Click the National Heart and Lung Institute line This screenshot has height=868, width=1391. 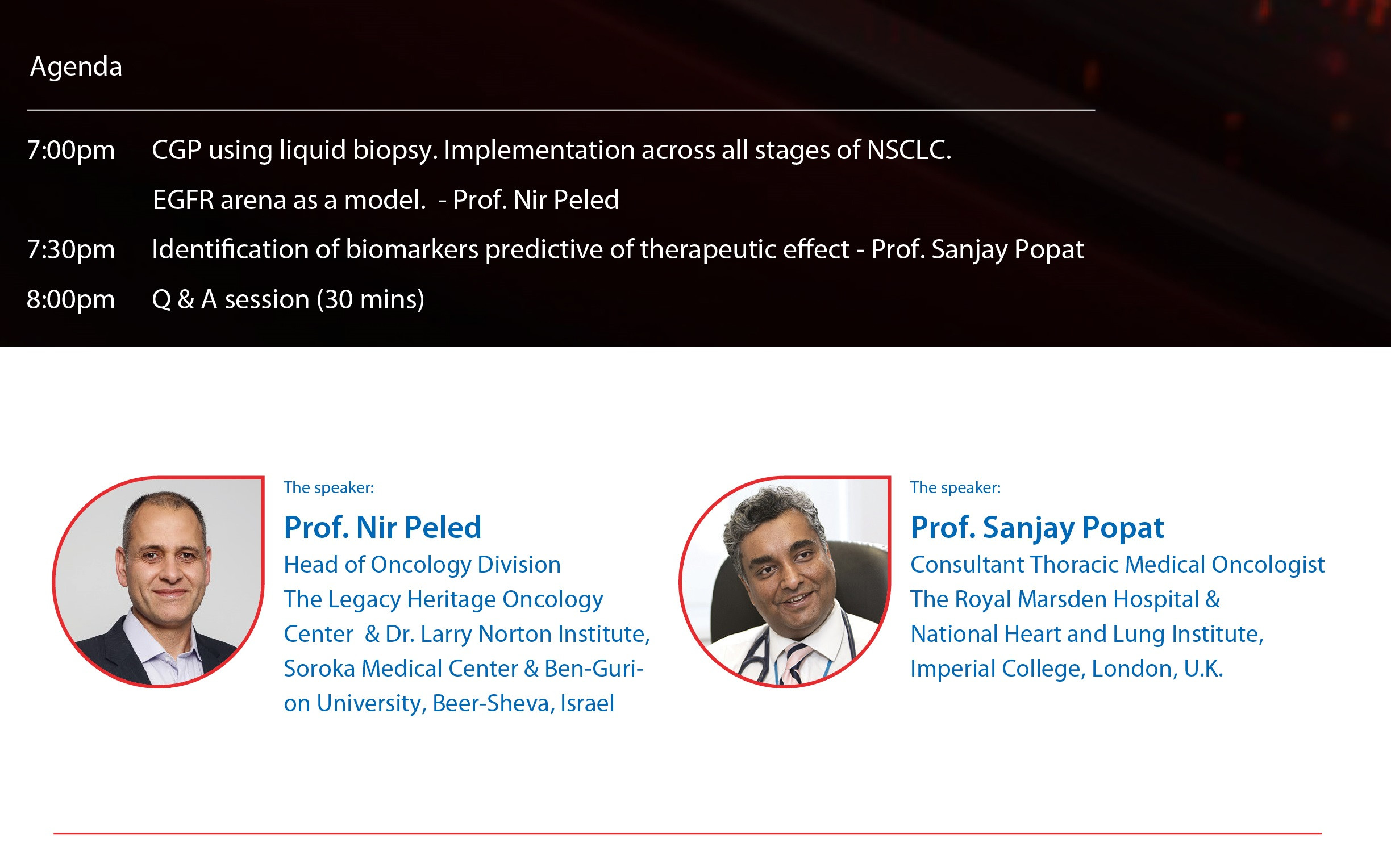1087,635
